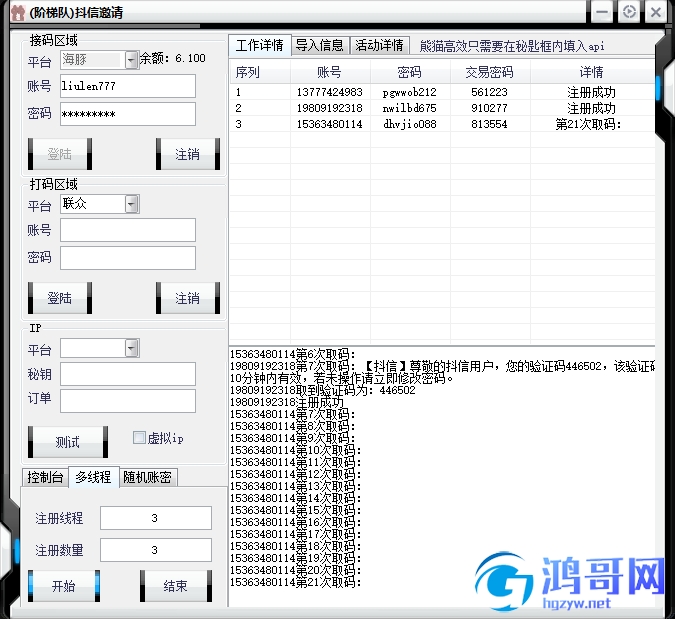Switch to the 控制台 tab
The width and height of the screenshot is (675, 619).
pos(45,477)
